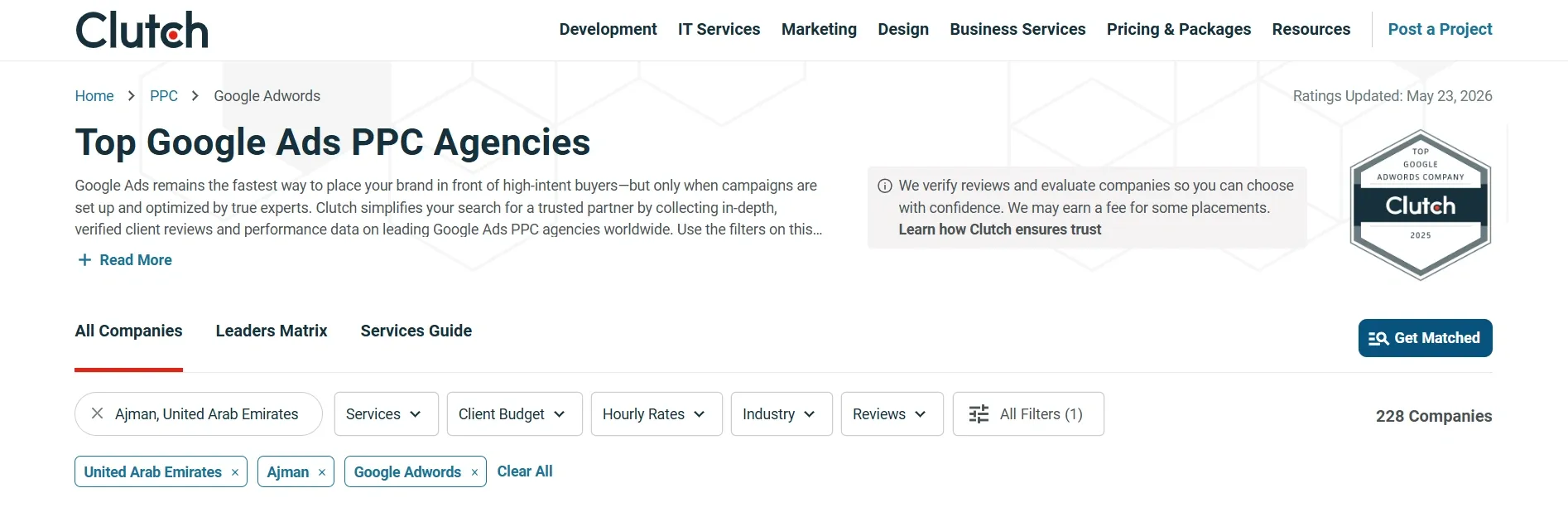Click the Ajman, United Arab Emirates location field
This screenshot has height=522, width=1568.
[x=199, y=413]
